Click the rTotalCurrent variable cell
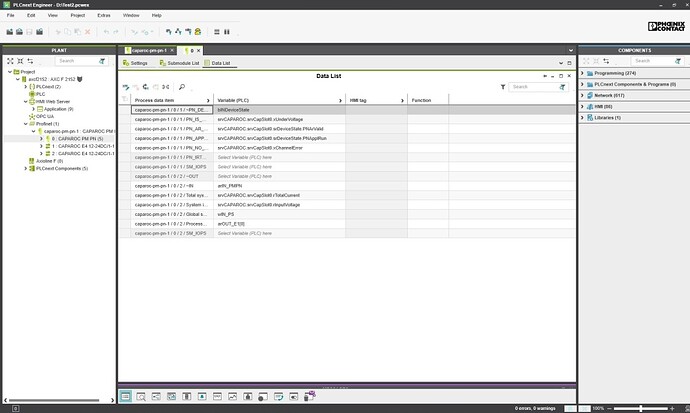Screen dimensions: 690x413 279,195
